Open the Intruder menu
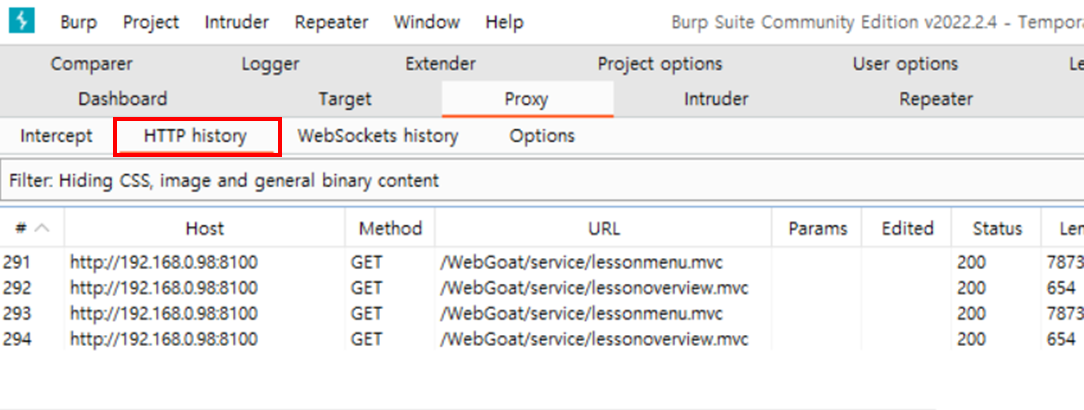Image resolution: width=1084 pixels, height=410 pixels. point(237,22)
